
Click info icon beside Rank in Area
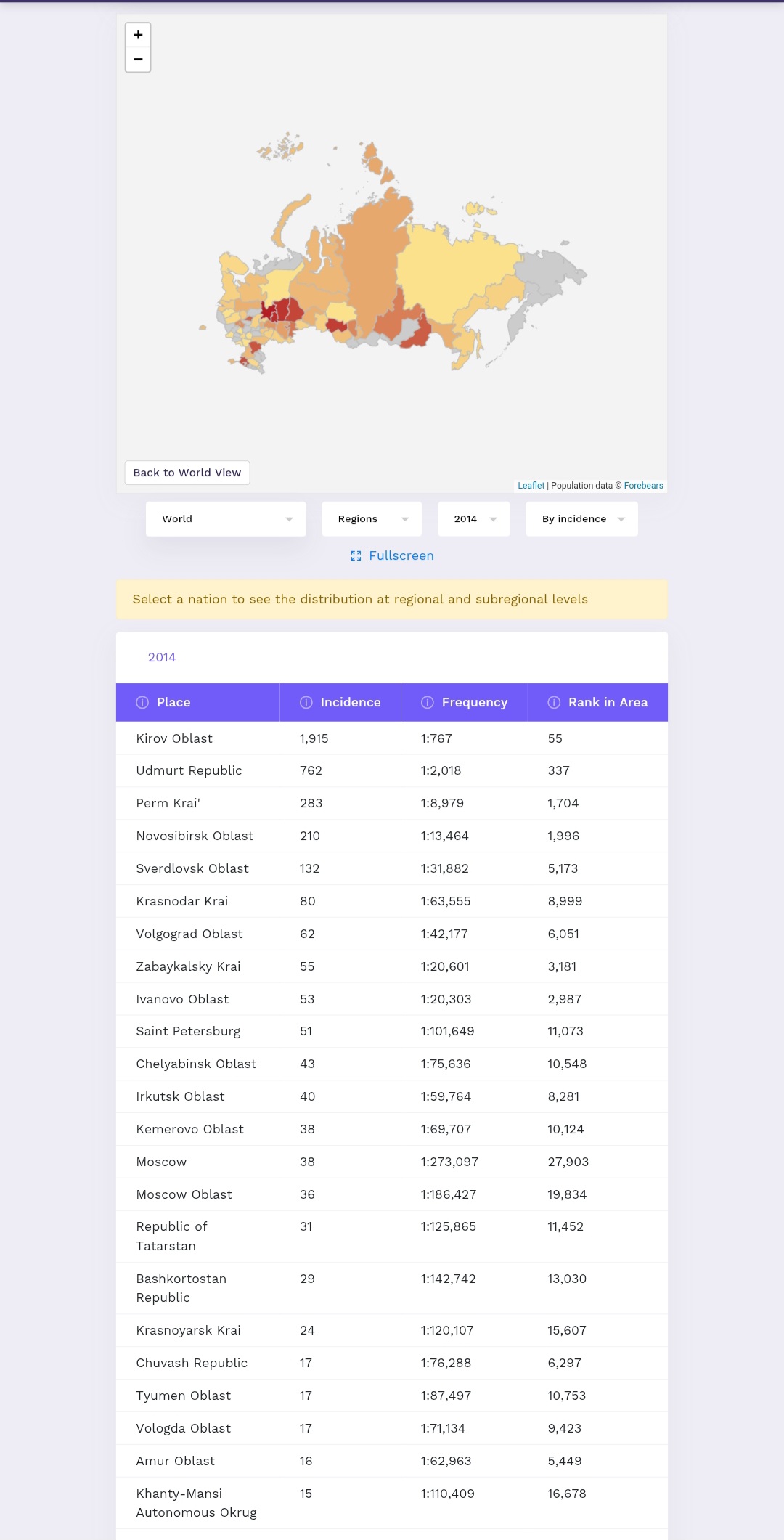(554, 703)
